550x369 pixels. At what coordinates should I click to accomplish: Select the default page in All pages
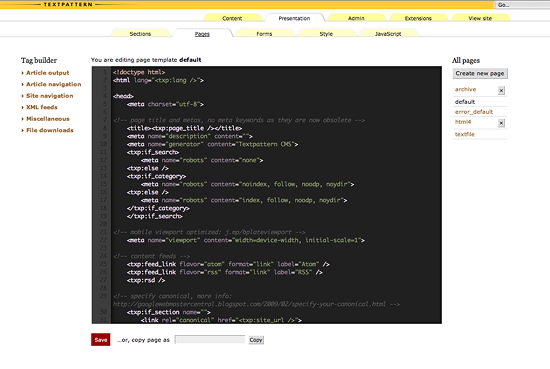click(x=465, y=102)
